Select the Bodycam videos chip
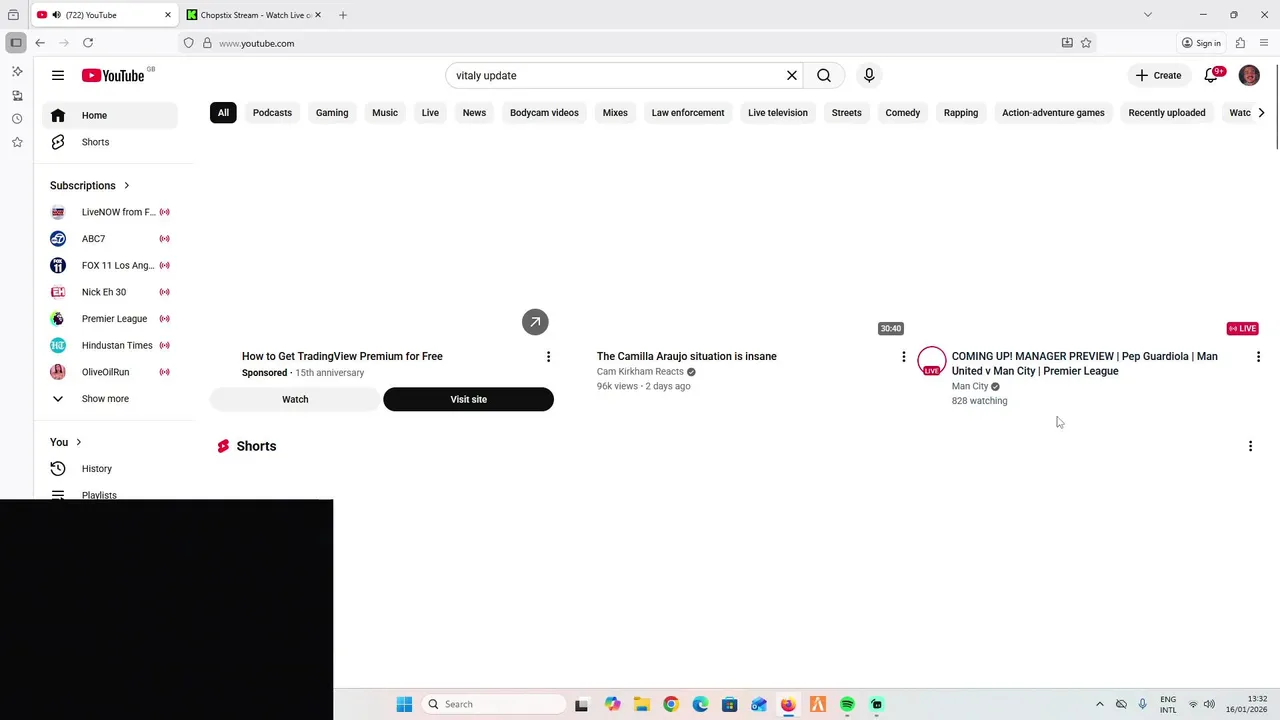 pos(544,113)
